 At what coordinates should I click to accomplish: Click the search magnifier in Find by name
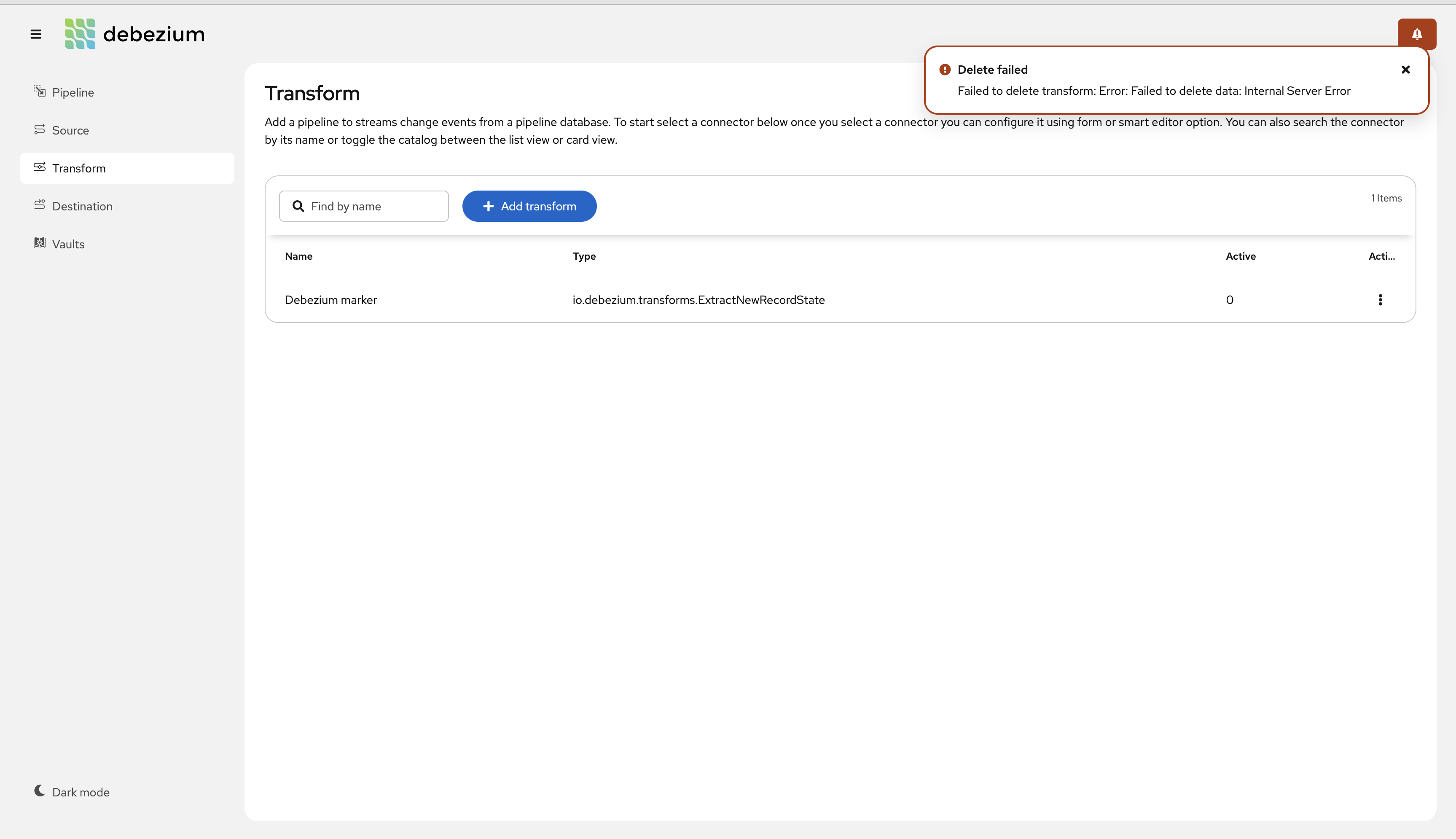[x=298, y=206]
